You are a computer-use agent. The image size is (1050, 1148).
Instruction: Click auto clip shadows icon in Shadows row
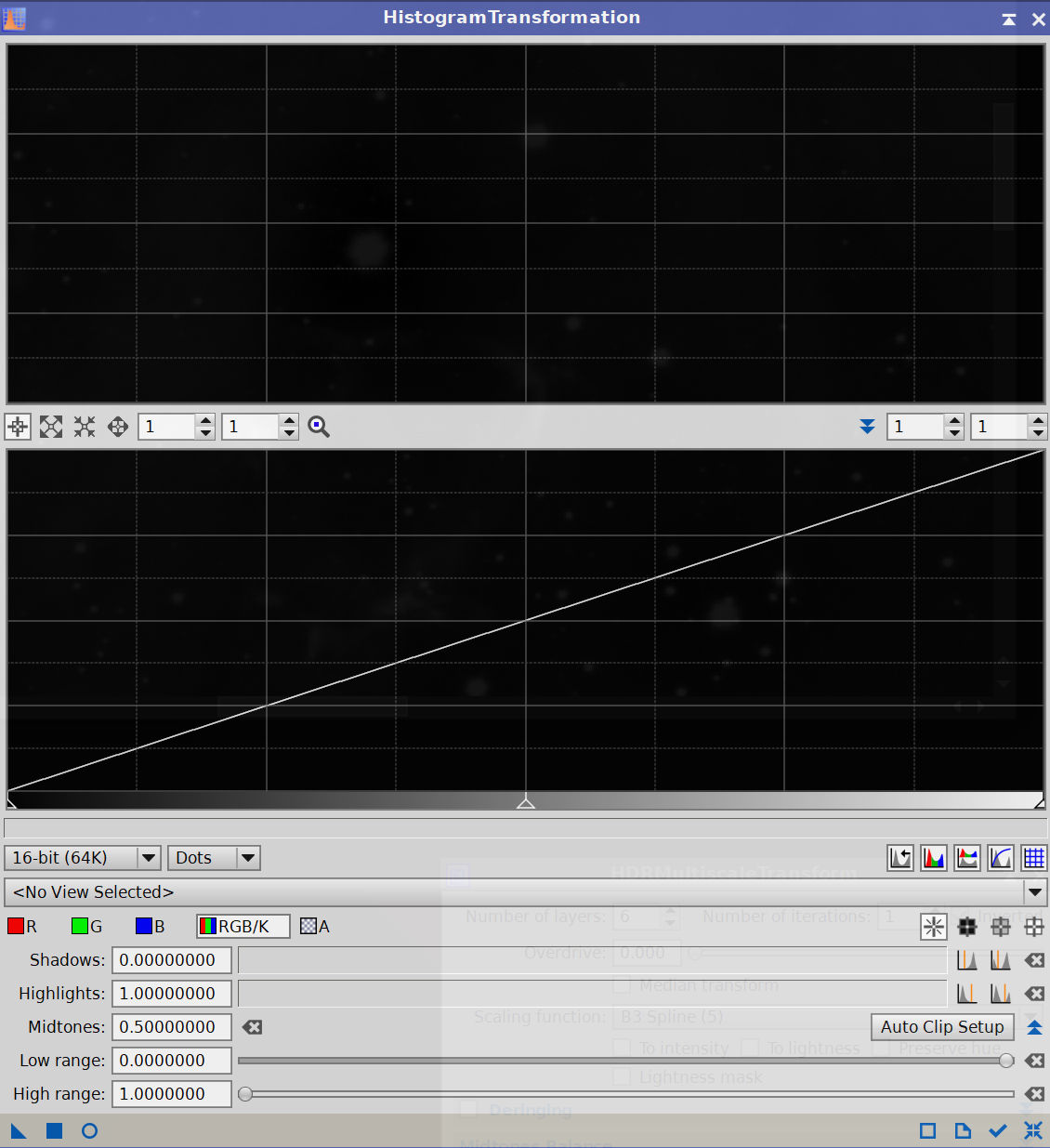pyautogui.click(x=967, y=960)
